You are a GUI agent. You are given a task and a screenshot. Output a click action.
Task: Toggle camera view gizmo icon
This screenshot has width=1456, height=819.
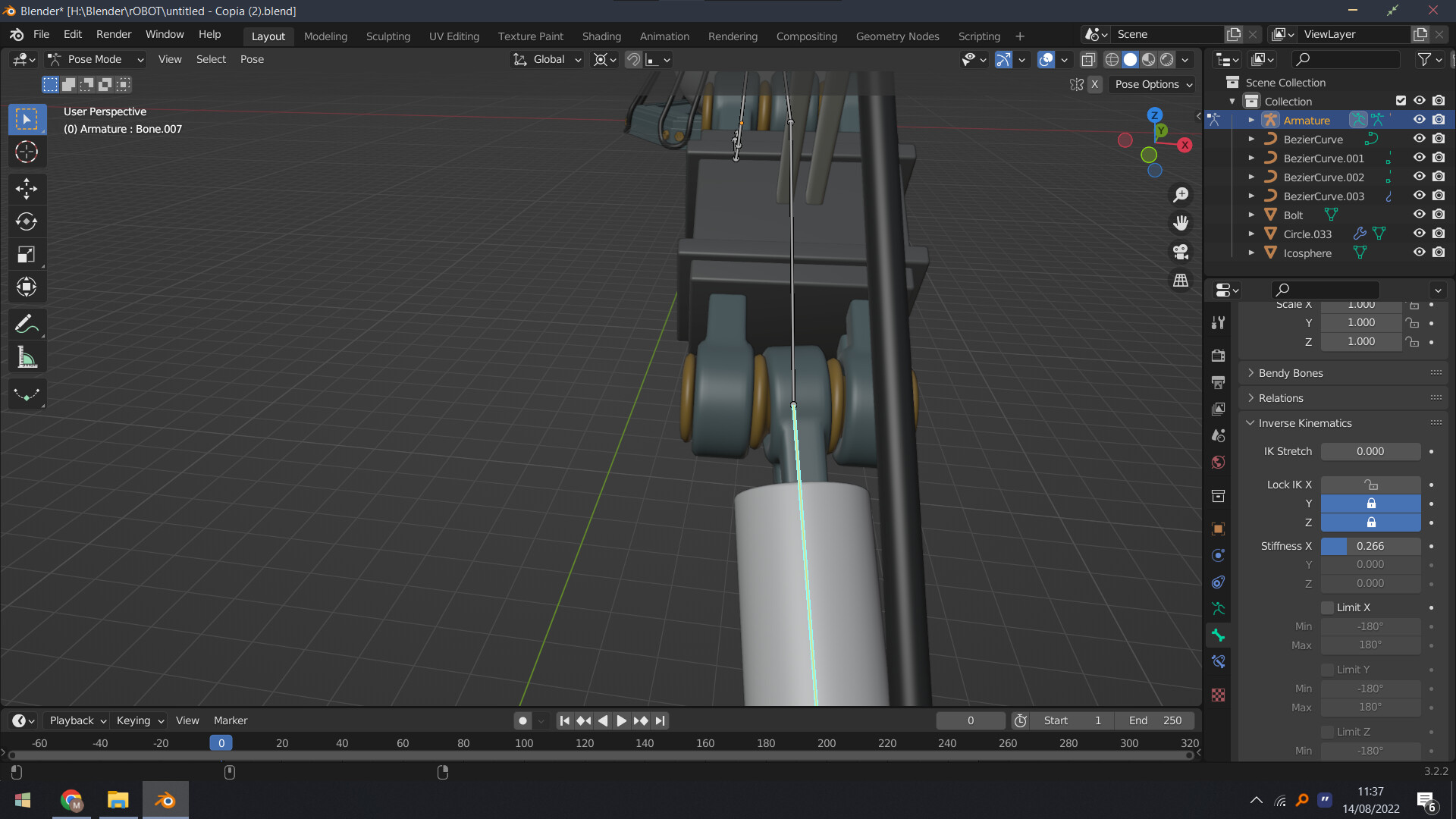tap(1181, 252)
